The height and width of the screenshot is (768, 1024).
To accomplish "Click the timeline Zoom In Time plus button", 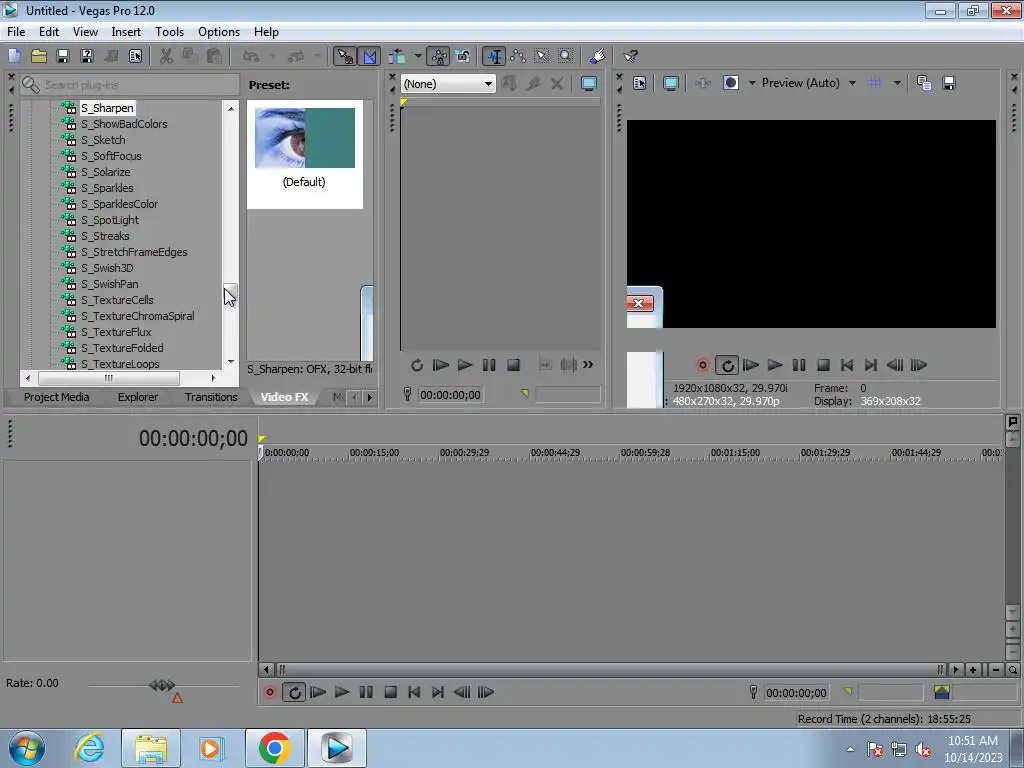I will pyautogui.click(x=973, y=670).
